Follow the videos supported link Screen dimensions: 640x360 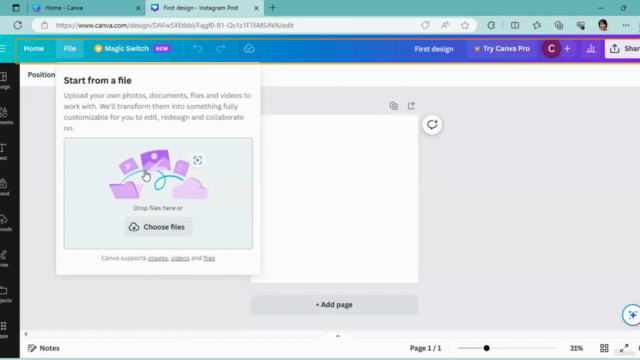click(x=180, y=258)
